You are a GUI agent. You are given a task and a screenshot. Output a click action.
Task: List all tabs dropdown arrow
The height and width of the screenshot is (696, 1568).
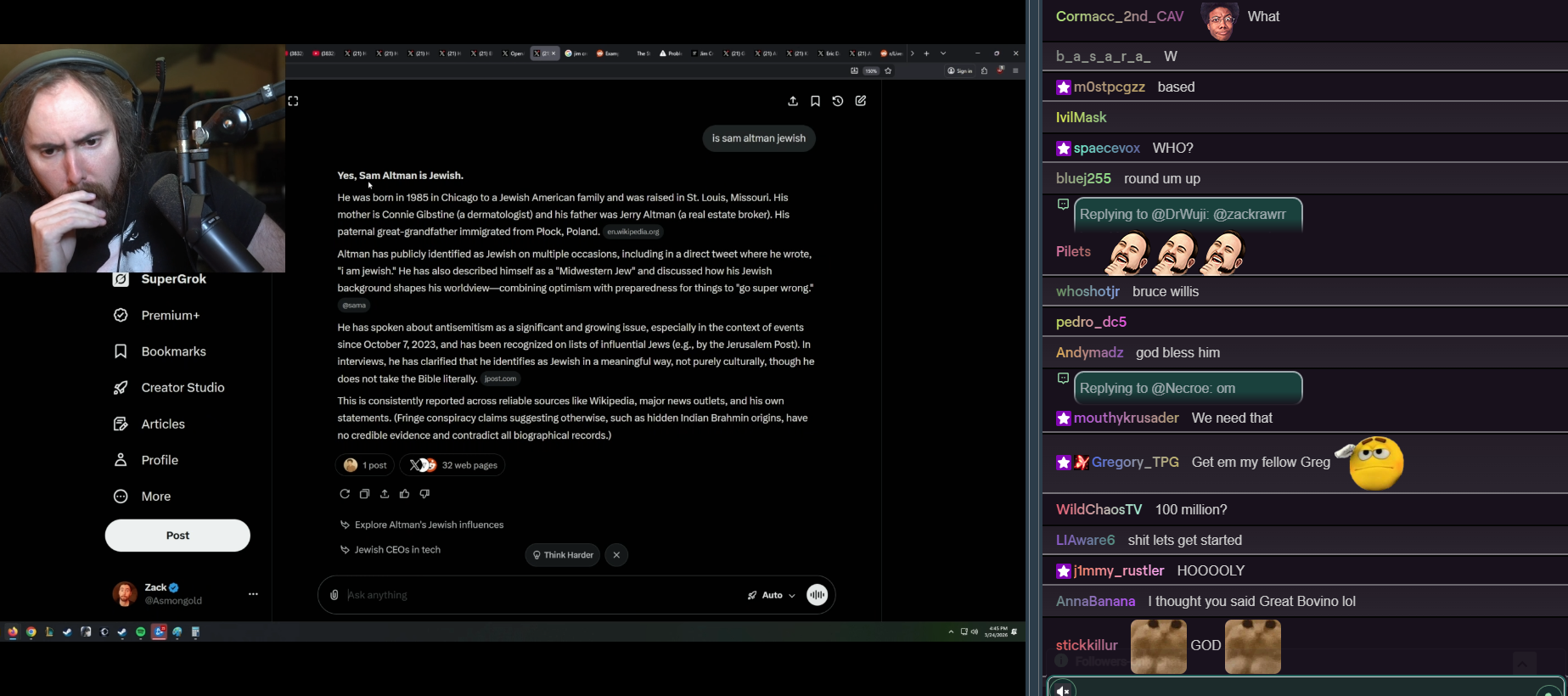[943, 53]
